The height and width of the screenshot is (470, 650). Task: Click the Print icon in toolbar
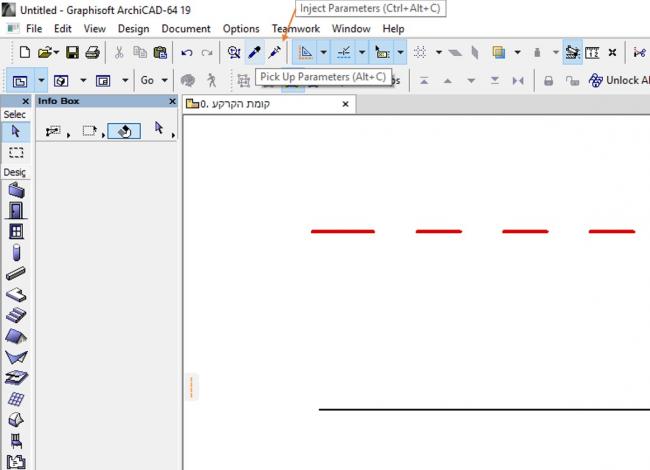tap(92, 52)
